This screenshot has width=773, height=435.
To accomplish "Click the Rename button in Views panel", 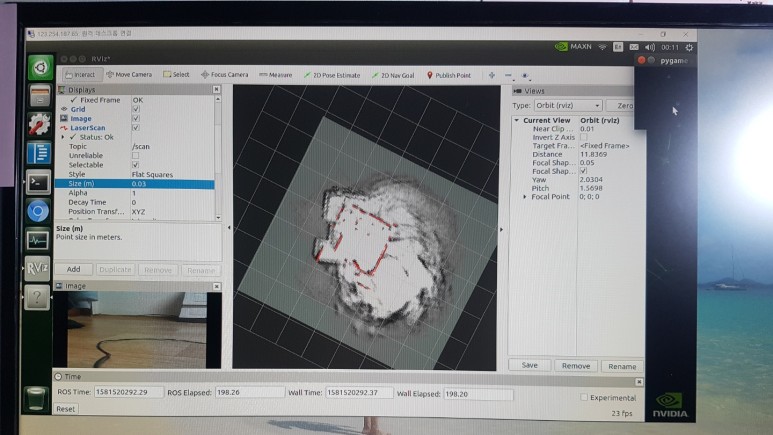I will [x=622, y=366].
